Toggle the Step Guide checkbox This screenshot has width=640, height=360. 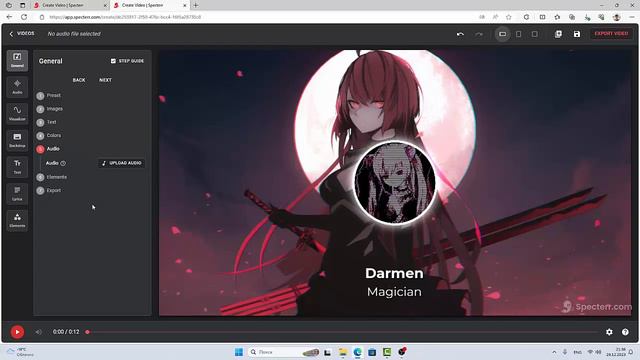pyautogui.click(x=113, y=61)
